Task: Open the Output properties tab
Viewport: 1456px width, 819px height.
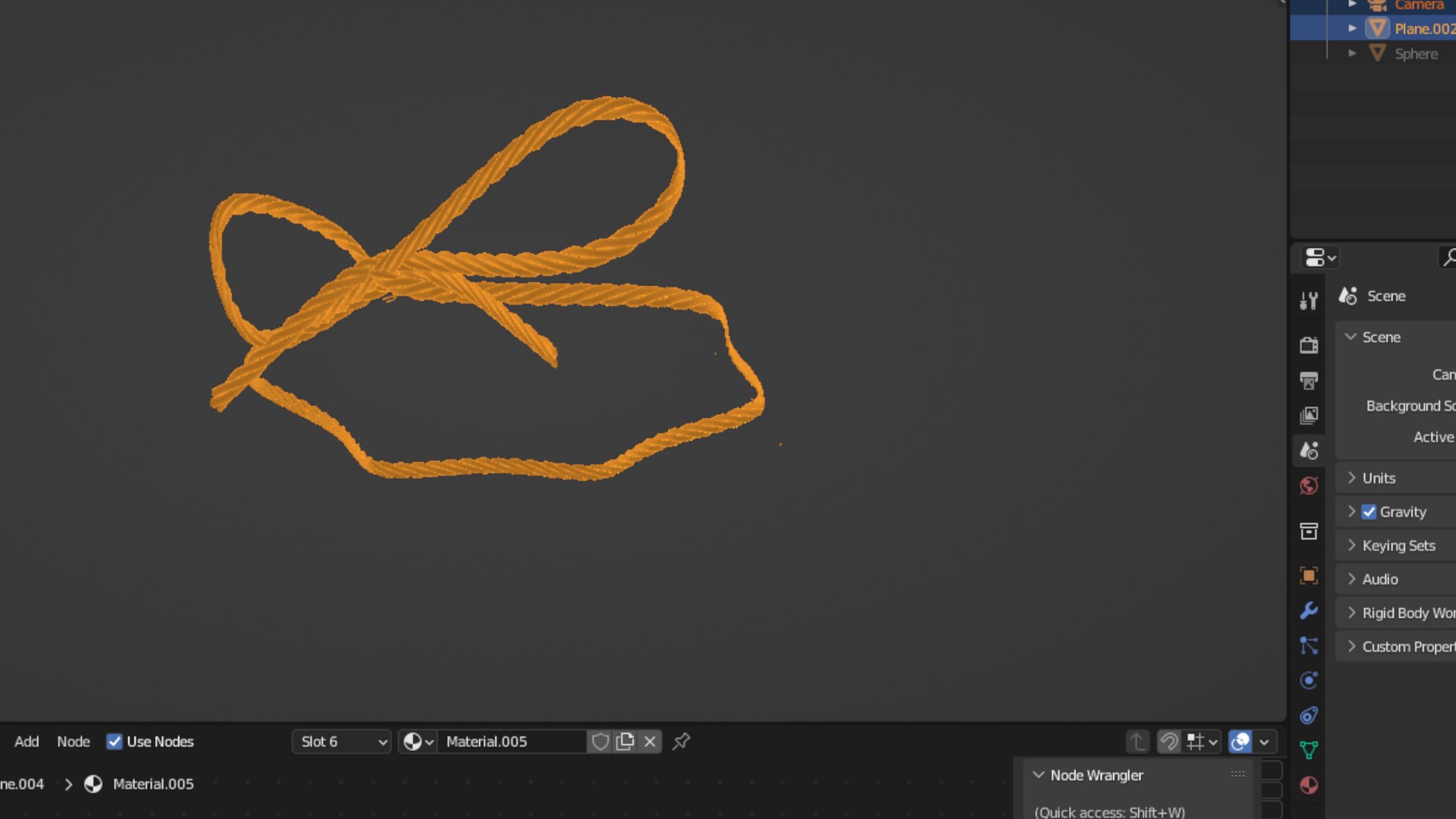Action: point(1308,380)
